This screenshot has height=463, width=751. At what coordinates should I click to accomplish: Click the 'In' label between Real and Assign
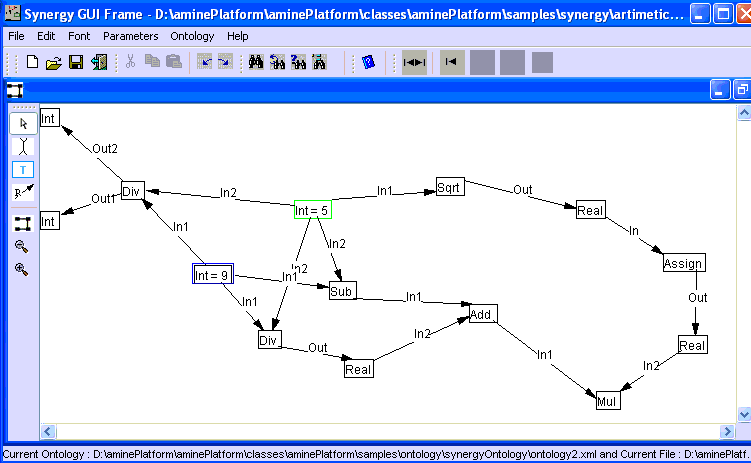click(x=634, y=231)
